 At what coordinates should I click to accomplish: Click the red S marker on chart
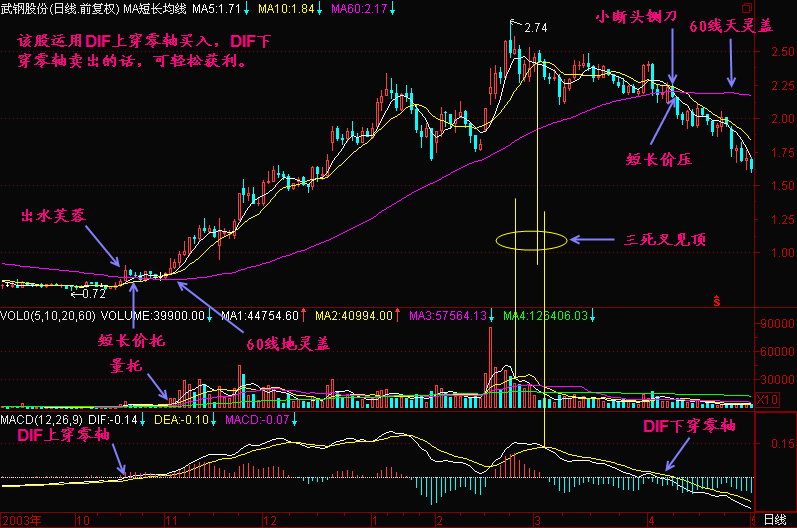click(716, 299)
